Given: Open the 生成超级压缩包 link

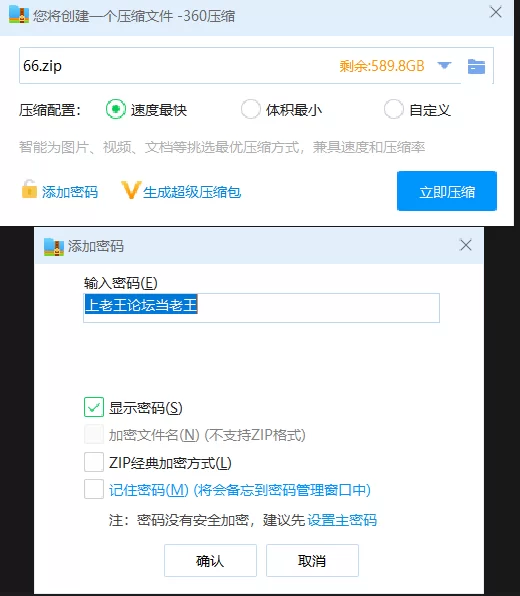Looking at the screenshot, I should tap(192, 192).
